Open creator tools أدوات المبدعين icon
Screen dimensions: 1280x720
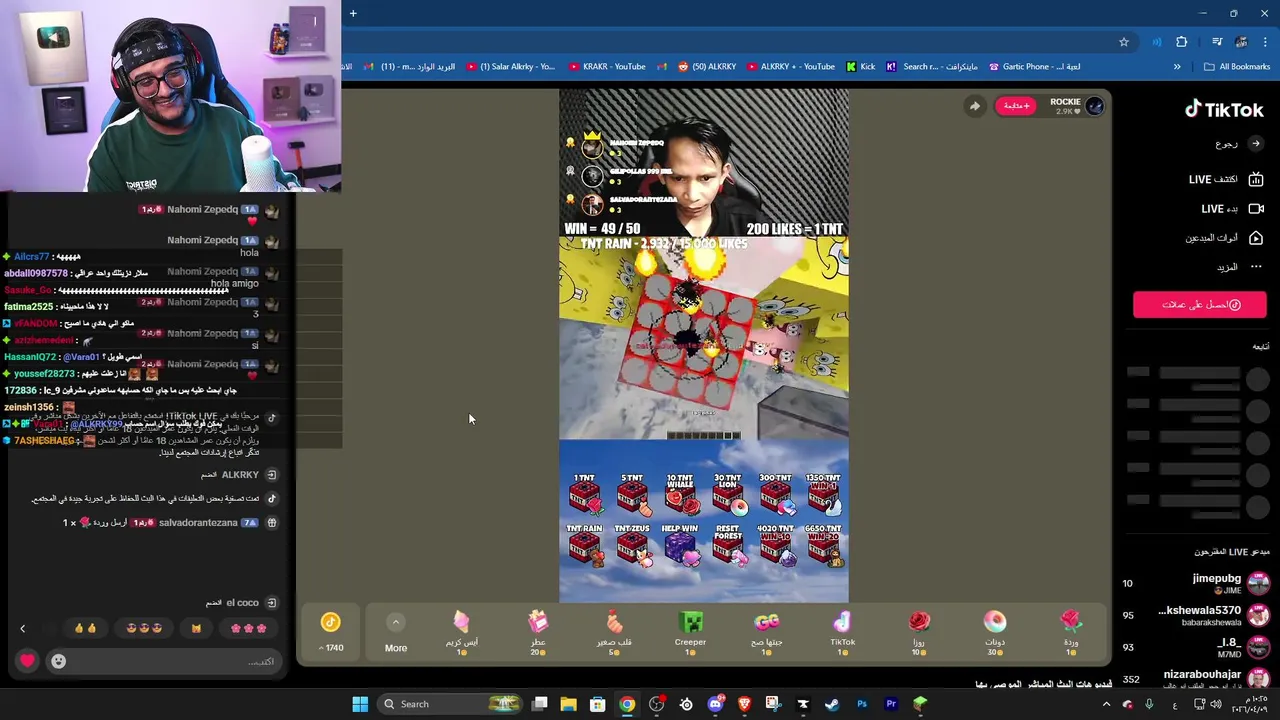(1256, 238)
